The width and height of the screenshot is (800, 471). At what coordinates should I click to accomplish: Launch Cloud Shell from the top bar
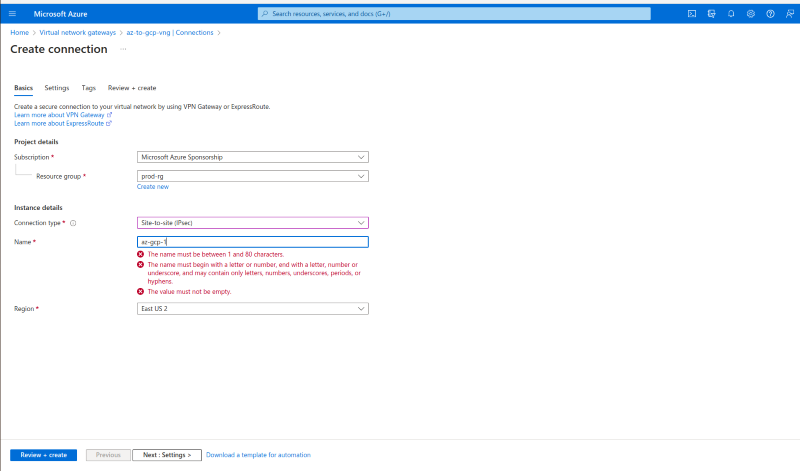(x=692, y=14)
